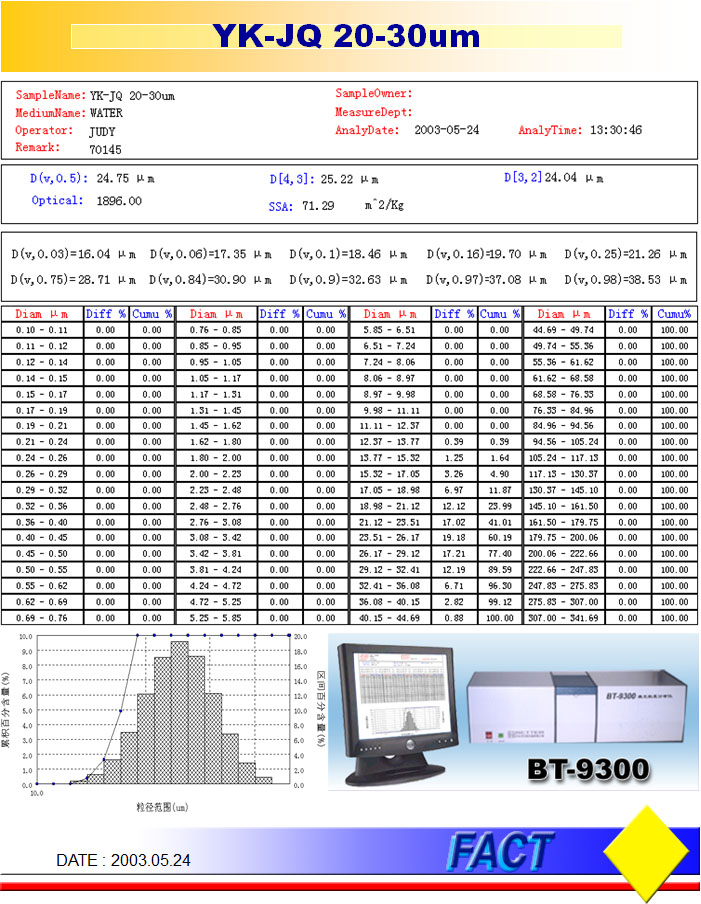The image size is (701, 904).
Task: Click the "145.10 - 161.50" diameter cell
Action: (x=563, y=506)
